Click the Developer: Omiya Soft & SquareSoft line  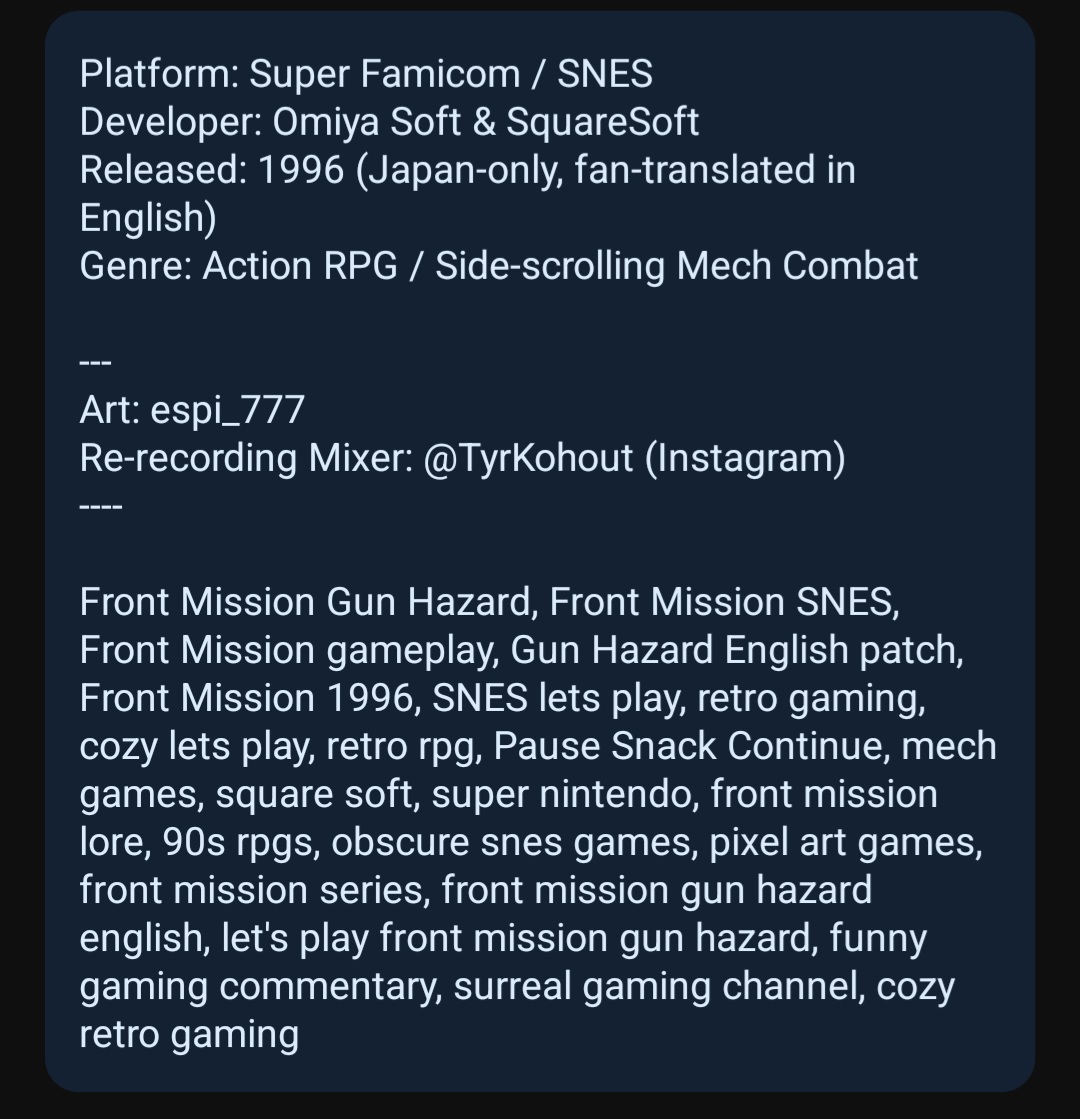click(389, 122)
